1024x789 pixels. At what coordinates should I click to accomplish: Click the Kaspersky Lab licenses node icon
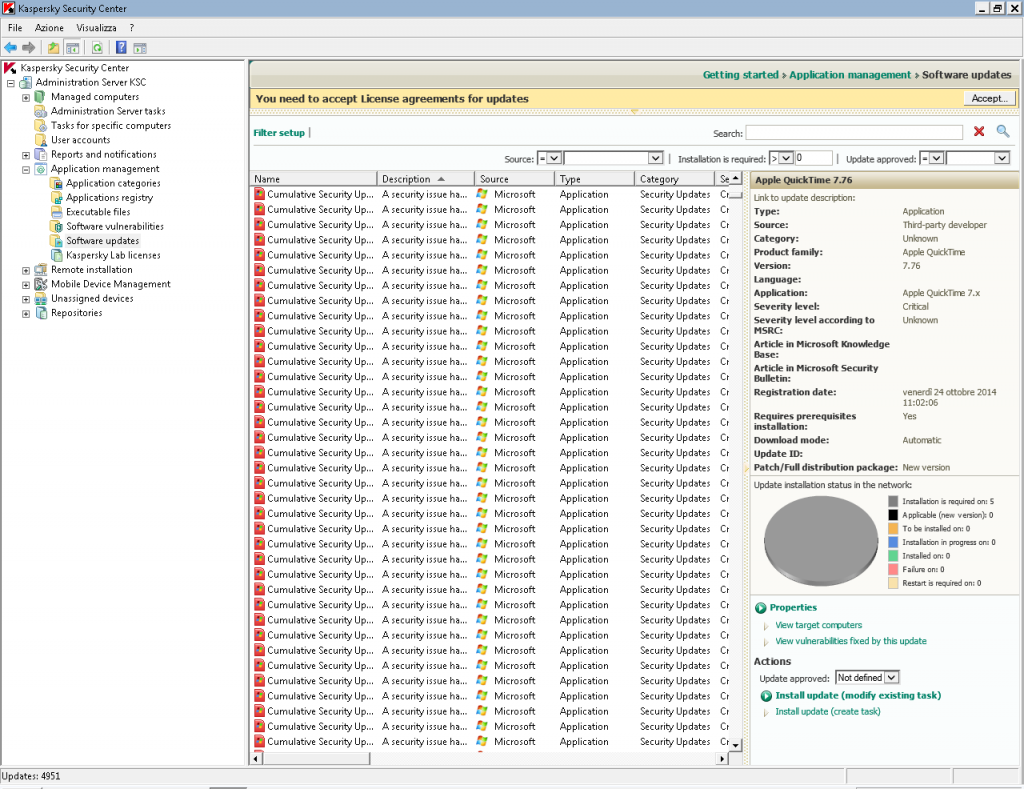click(56, 255)
